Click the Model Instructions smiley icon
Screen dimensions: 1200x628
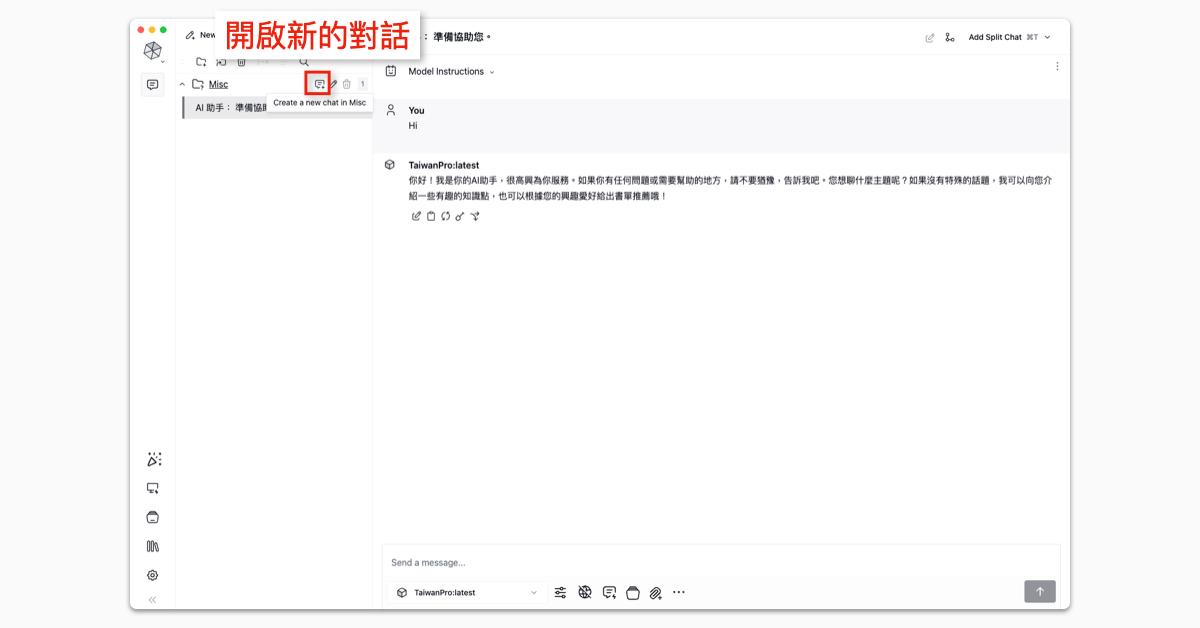pos(391,71)
